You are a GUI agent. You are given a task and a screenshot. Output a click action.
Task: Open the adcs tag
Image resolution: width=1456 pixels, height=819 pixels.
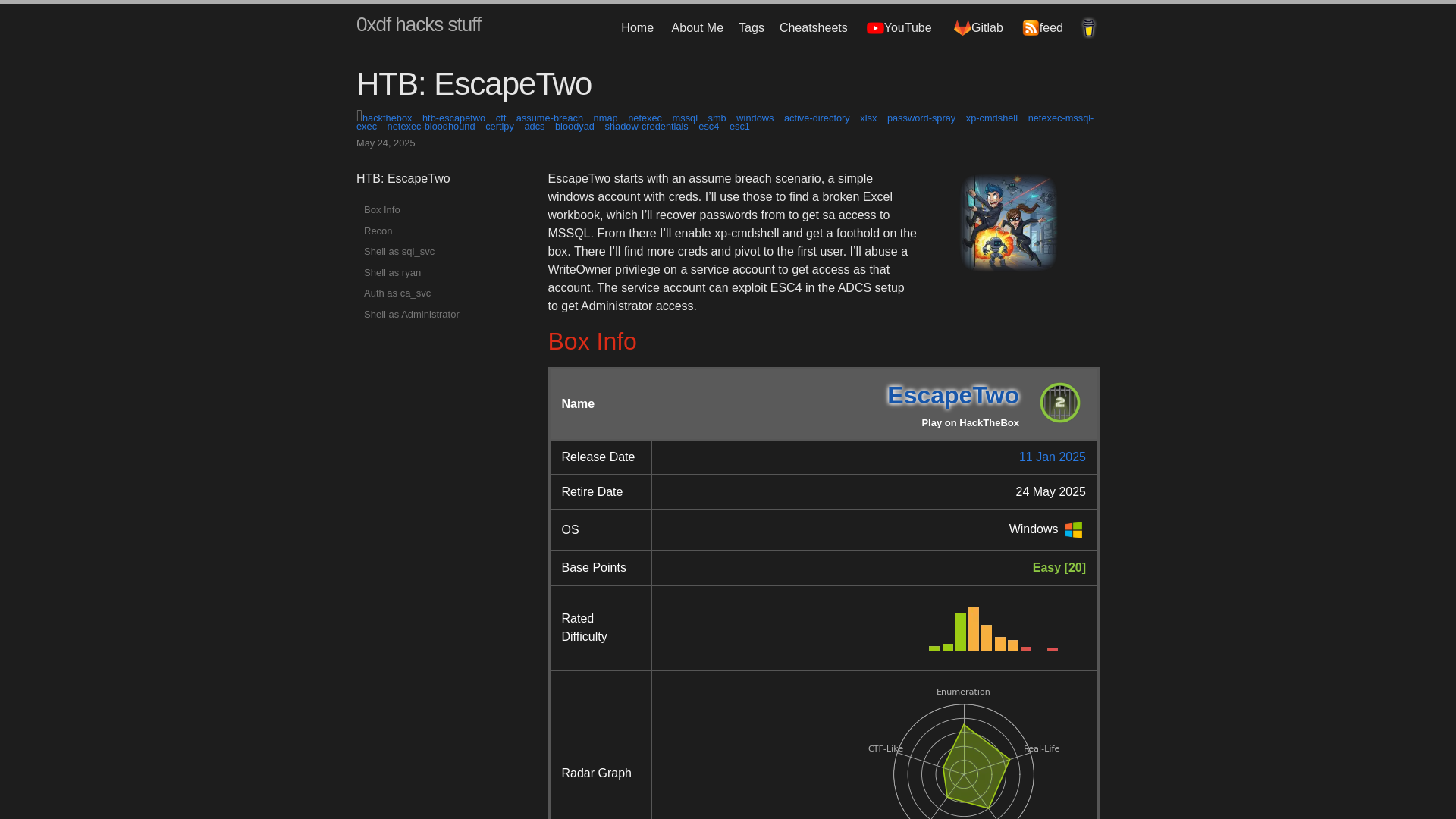[x=534, y=127]
